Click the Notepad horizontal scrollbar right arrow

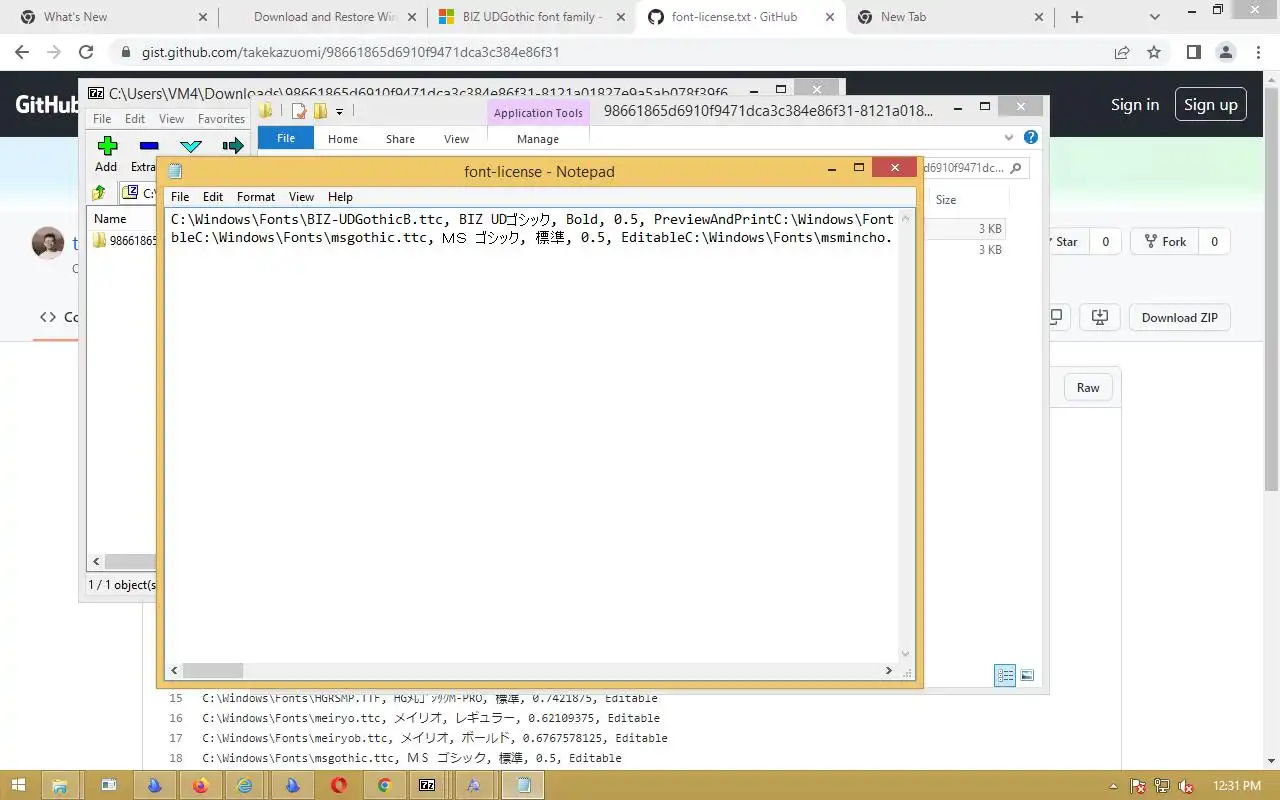(x=889, y=671)
